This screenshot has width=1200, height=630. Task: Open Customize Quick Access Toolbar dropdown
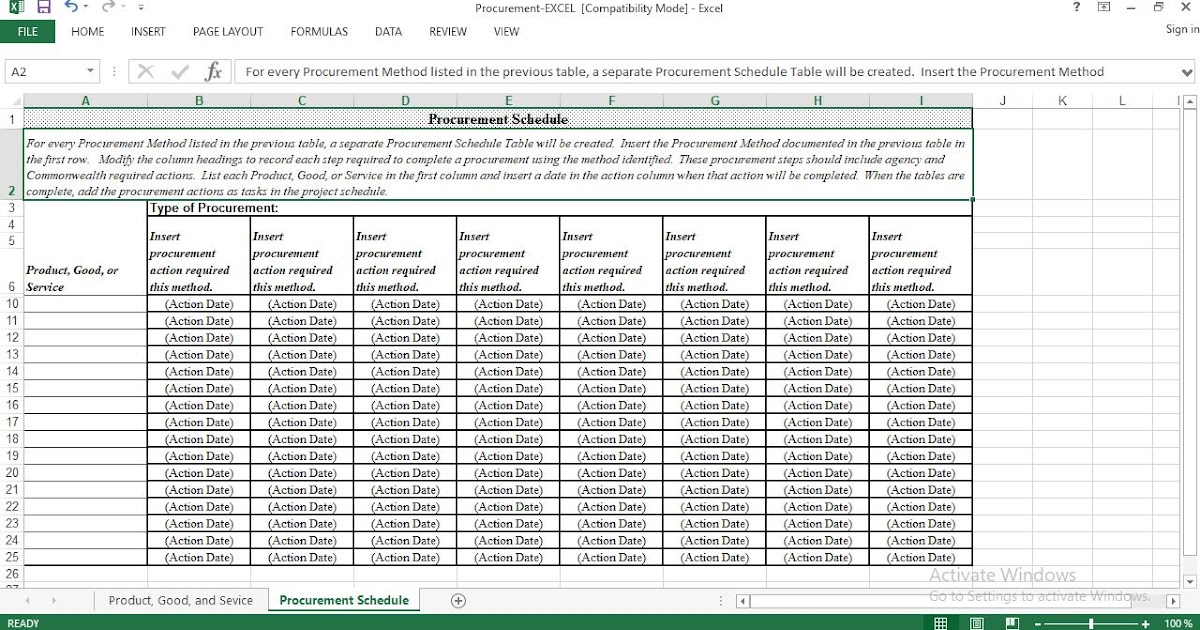[x=141, y=8]
